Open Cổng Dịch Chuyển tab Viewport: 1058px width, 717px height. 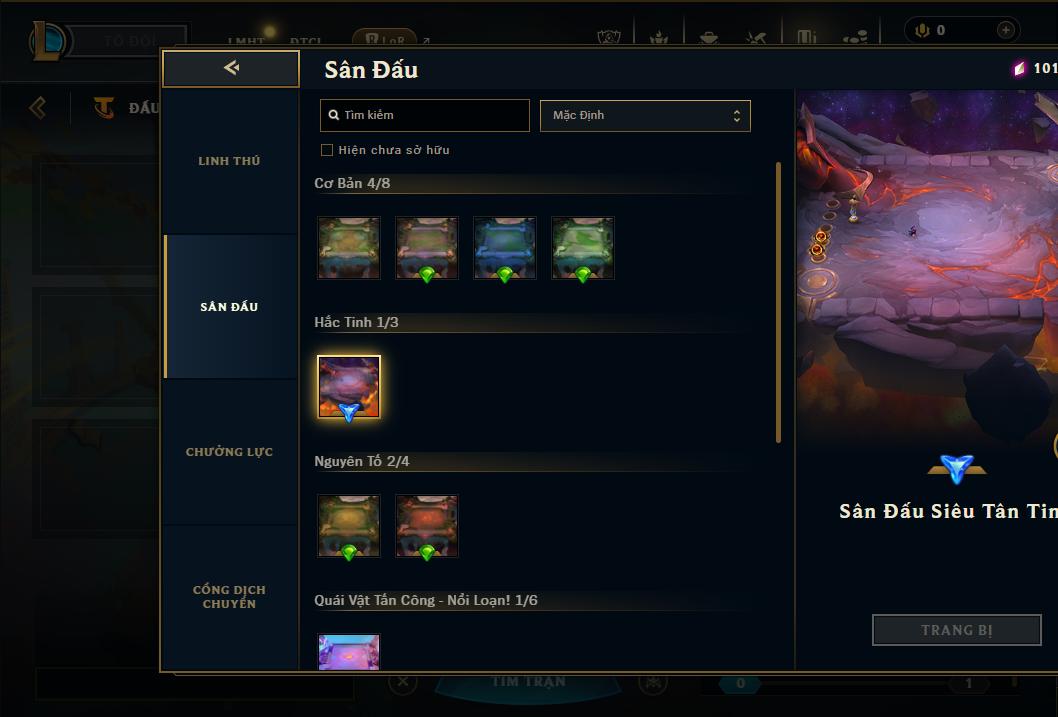(229, 596)
